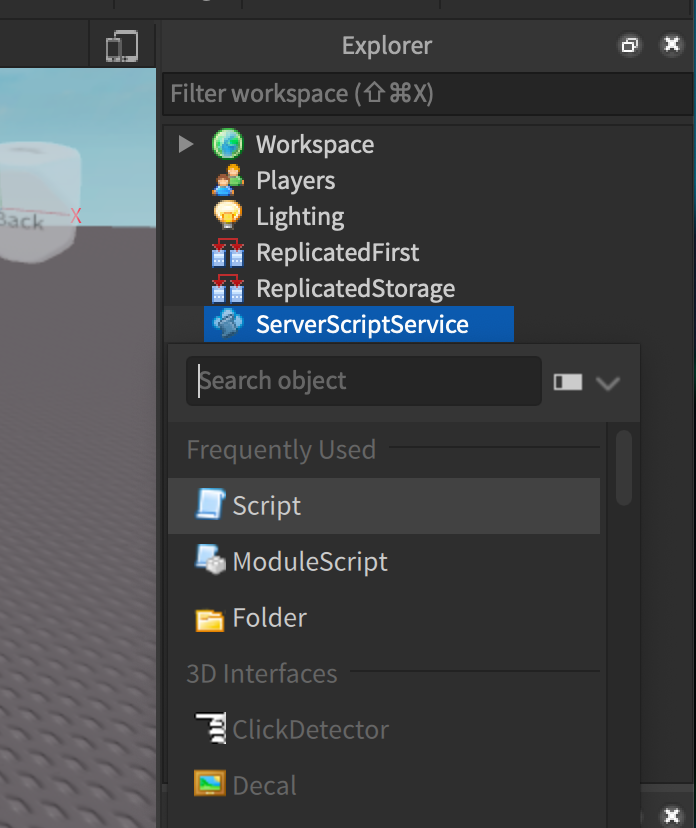This screenshot has height=828, width=696.
Task: Select Players in Explorer
Action: click(296, 181)
